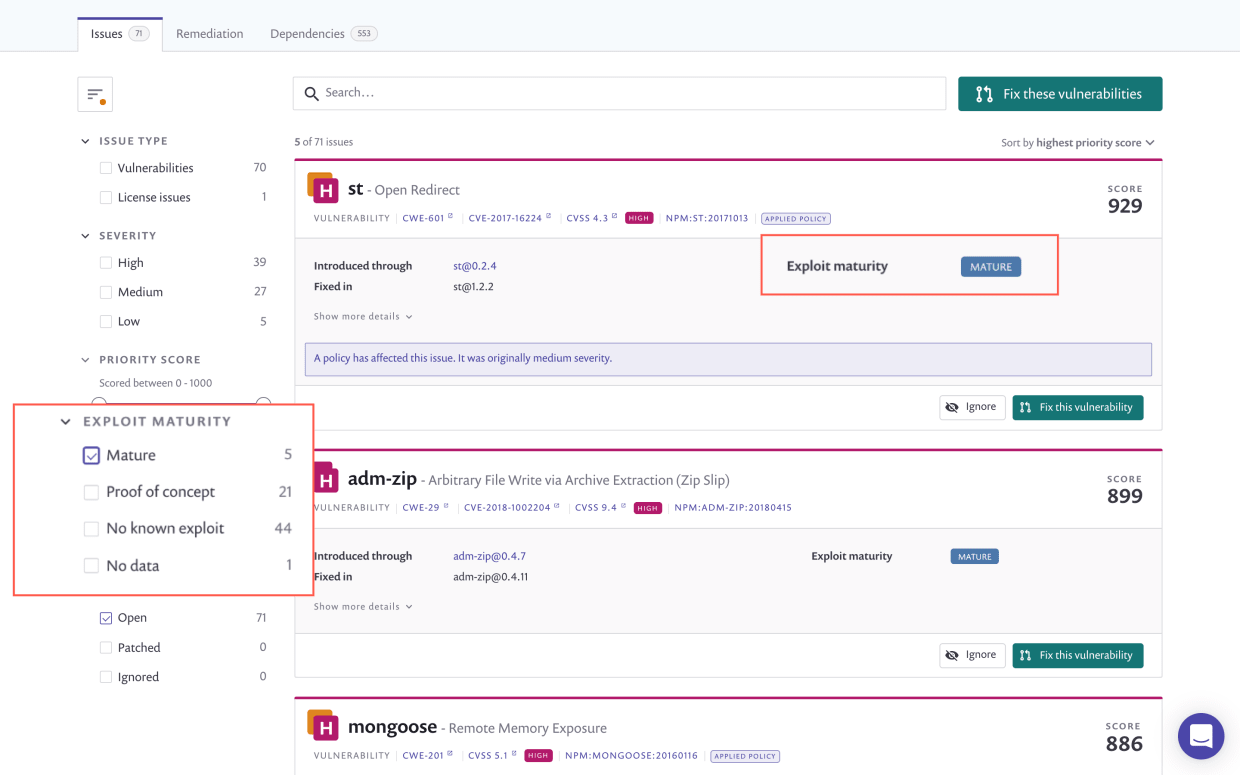Collapse the Exploit Maturity section

(66, 422)
